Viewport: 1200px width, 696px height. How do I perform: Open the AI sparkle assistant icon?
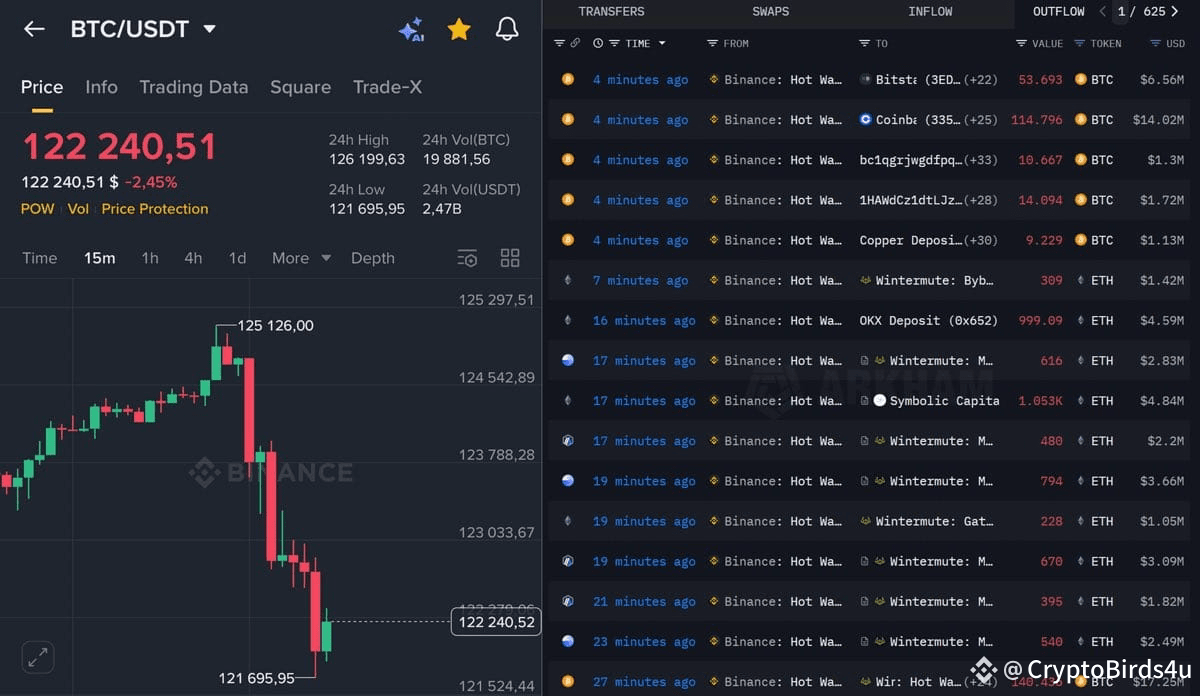tap(411, 29)
